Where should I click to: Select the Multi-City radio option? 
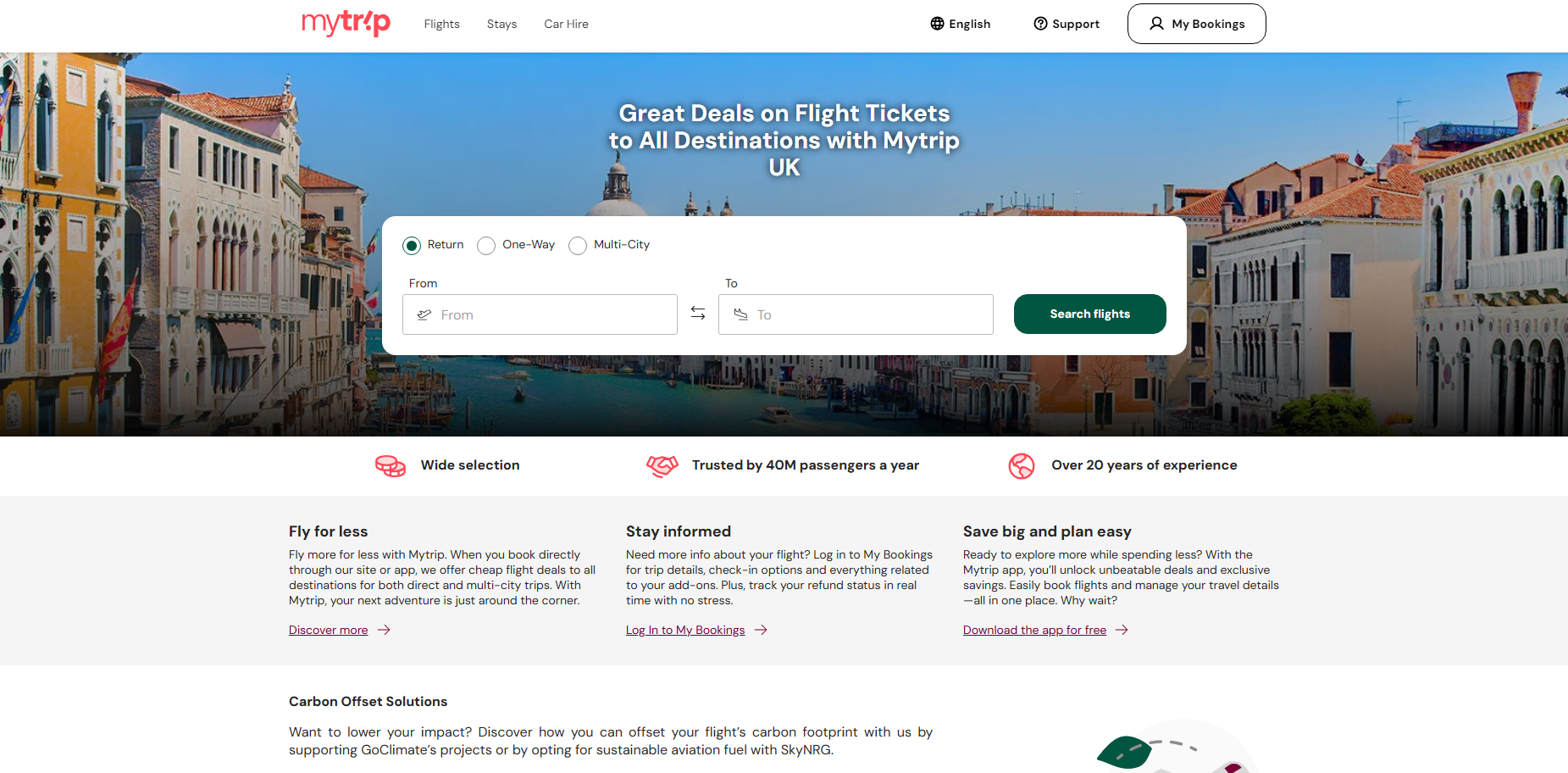click(578, 246)
